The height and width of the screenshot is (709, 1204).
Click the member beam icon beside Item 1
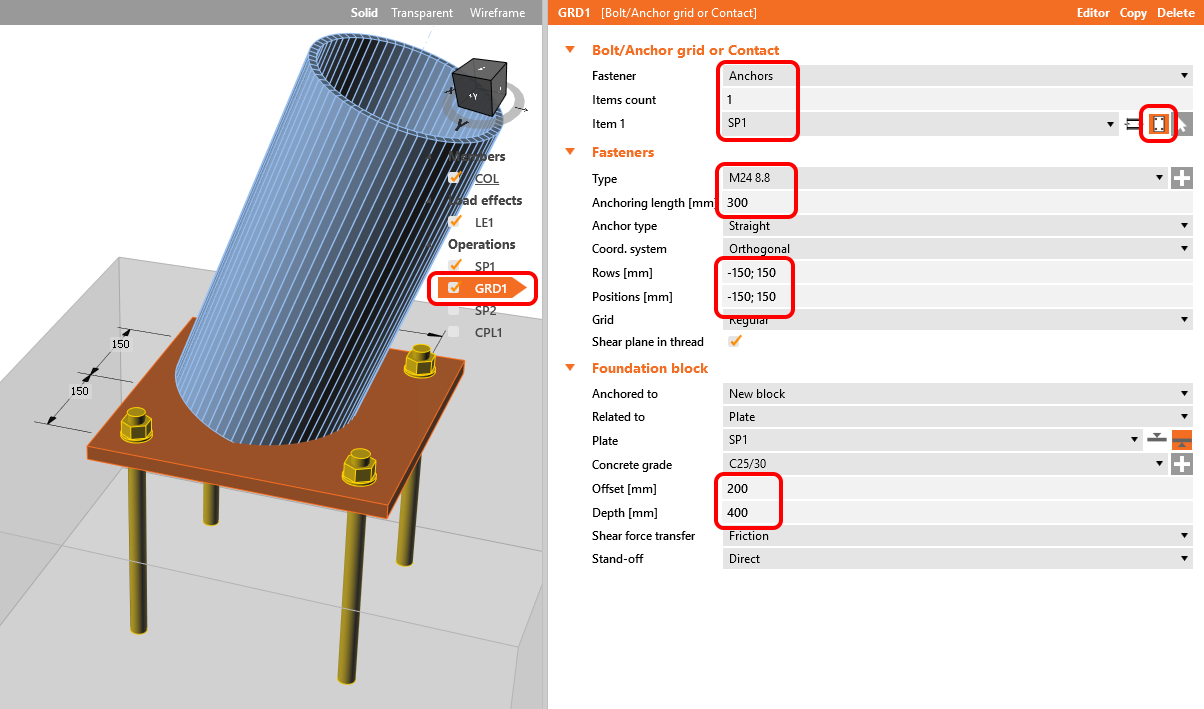(1133, 124)
